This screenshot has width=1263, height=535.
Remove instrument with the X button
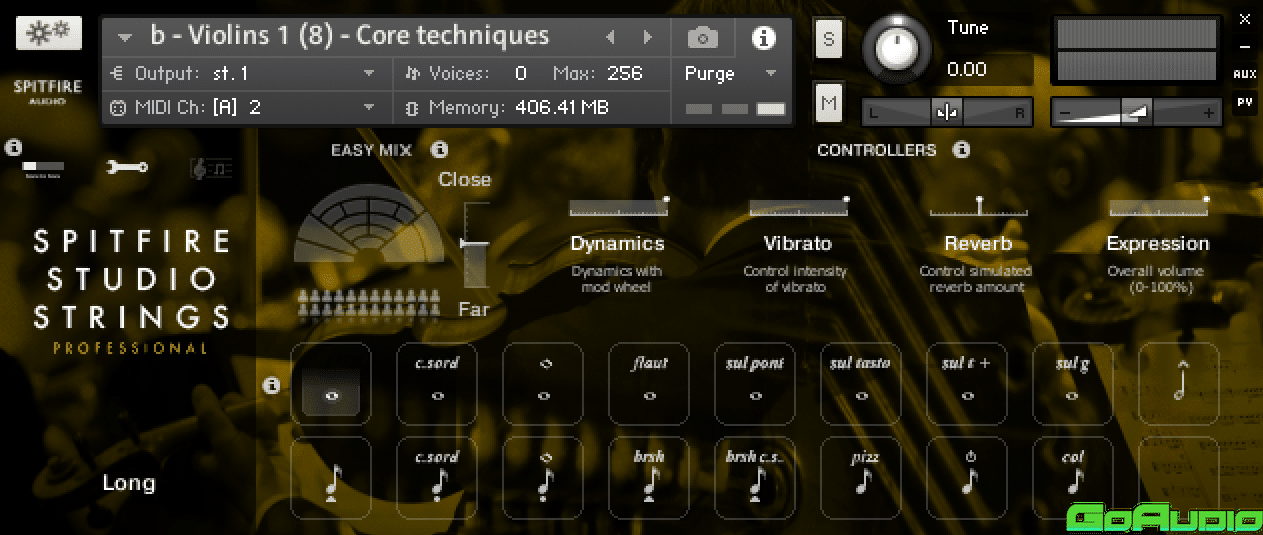(x=1245, y=19)
